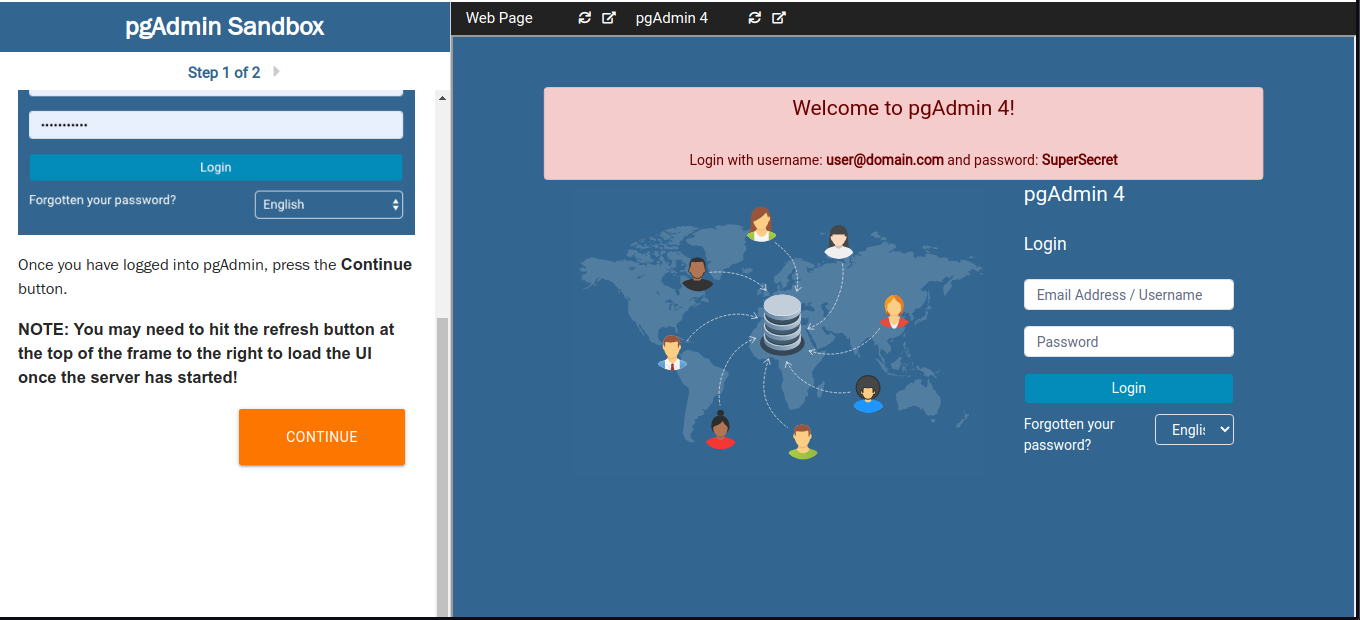Open the language dropdown in pgAdmin login
The height and width of the screenshot is (620, 1360).
(1194, 429)
